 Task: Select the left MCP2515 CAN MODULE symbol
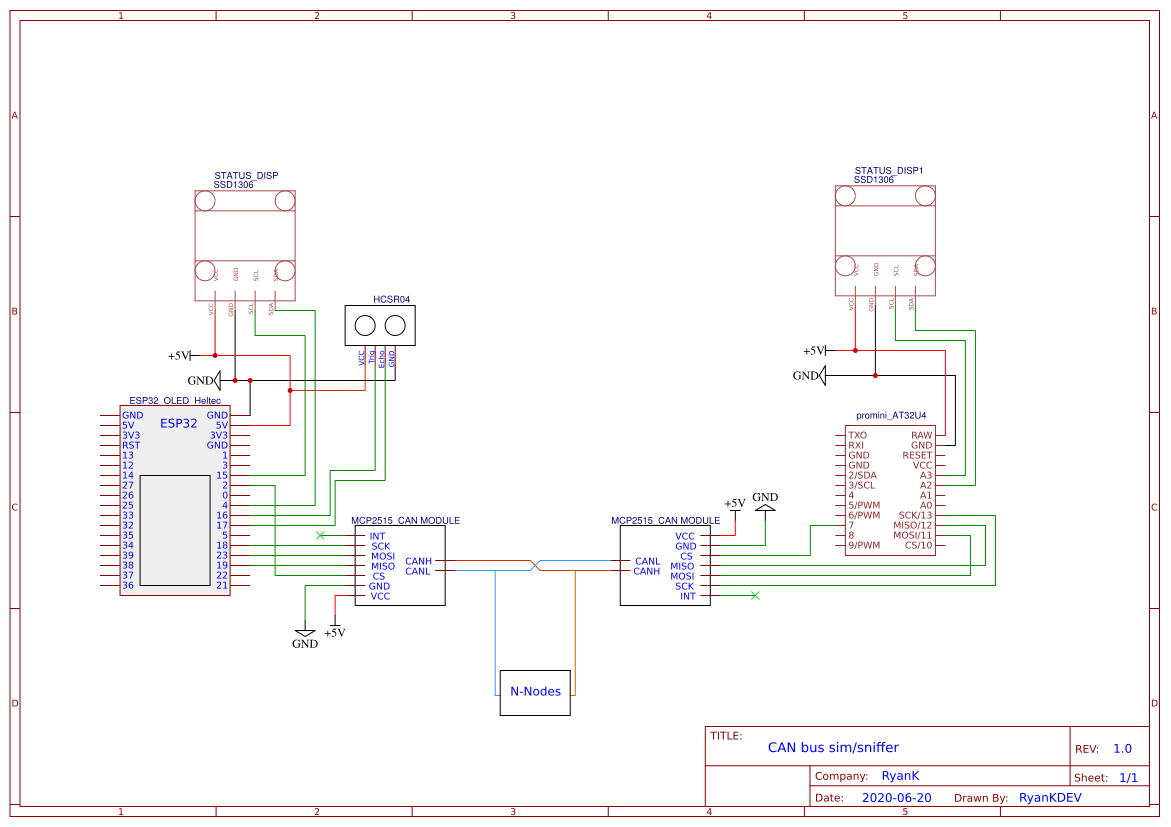398,565
